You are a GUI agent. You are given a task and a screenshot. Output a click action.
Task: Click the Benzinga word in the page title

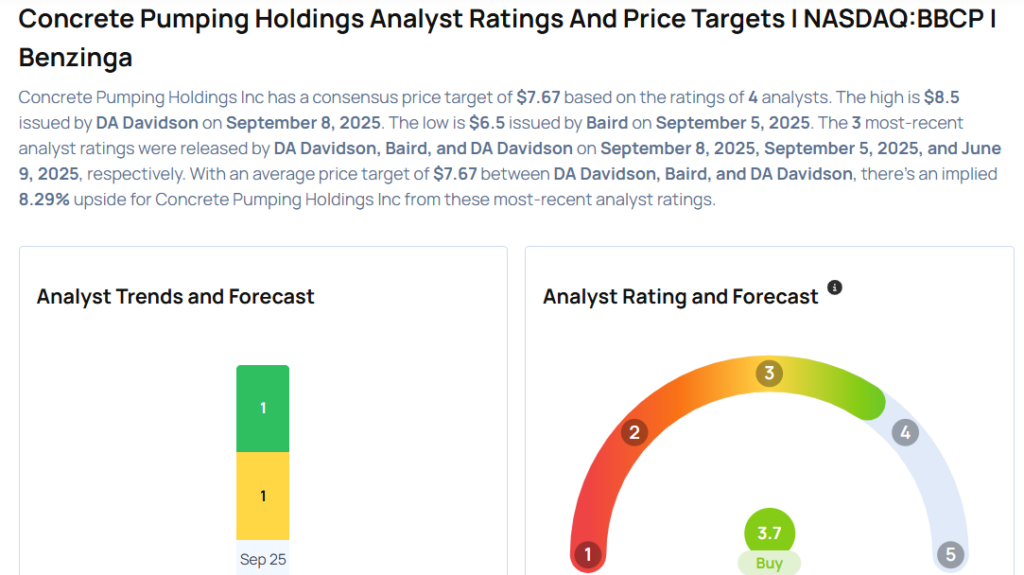75,57
